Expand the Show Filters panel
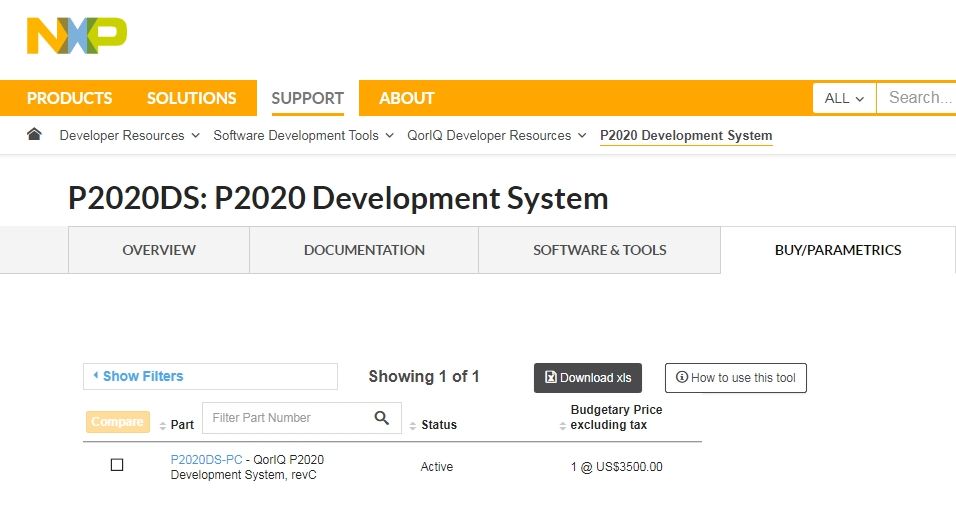Image resolution: width=956 pixels, height=508 pixels. tap(210, 376)
